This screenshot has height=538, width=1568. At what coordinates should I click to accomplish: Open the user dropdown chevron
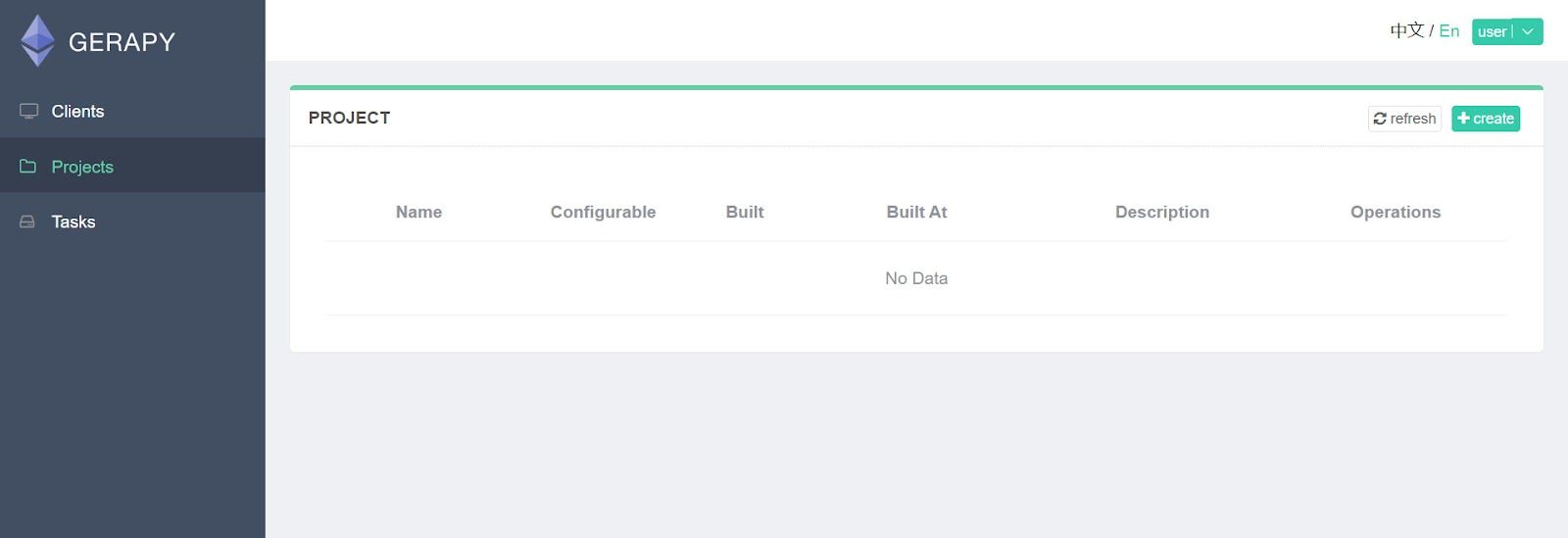[x=1527, y=31]
